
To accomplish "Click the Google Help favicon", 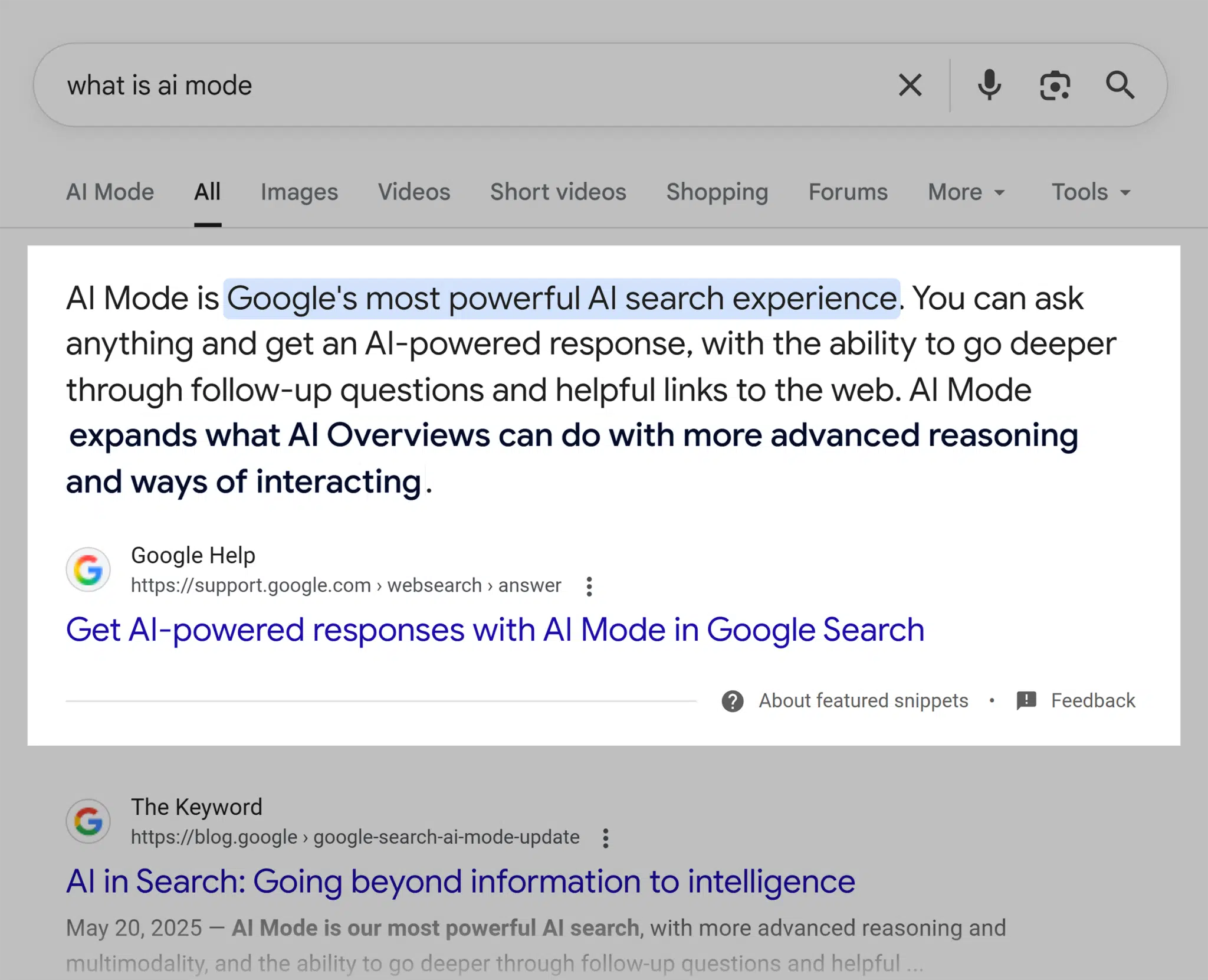I will tap(88, 570).
